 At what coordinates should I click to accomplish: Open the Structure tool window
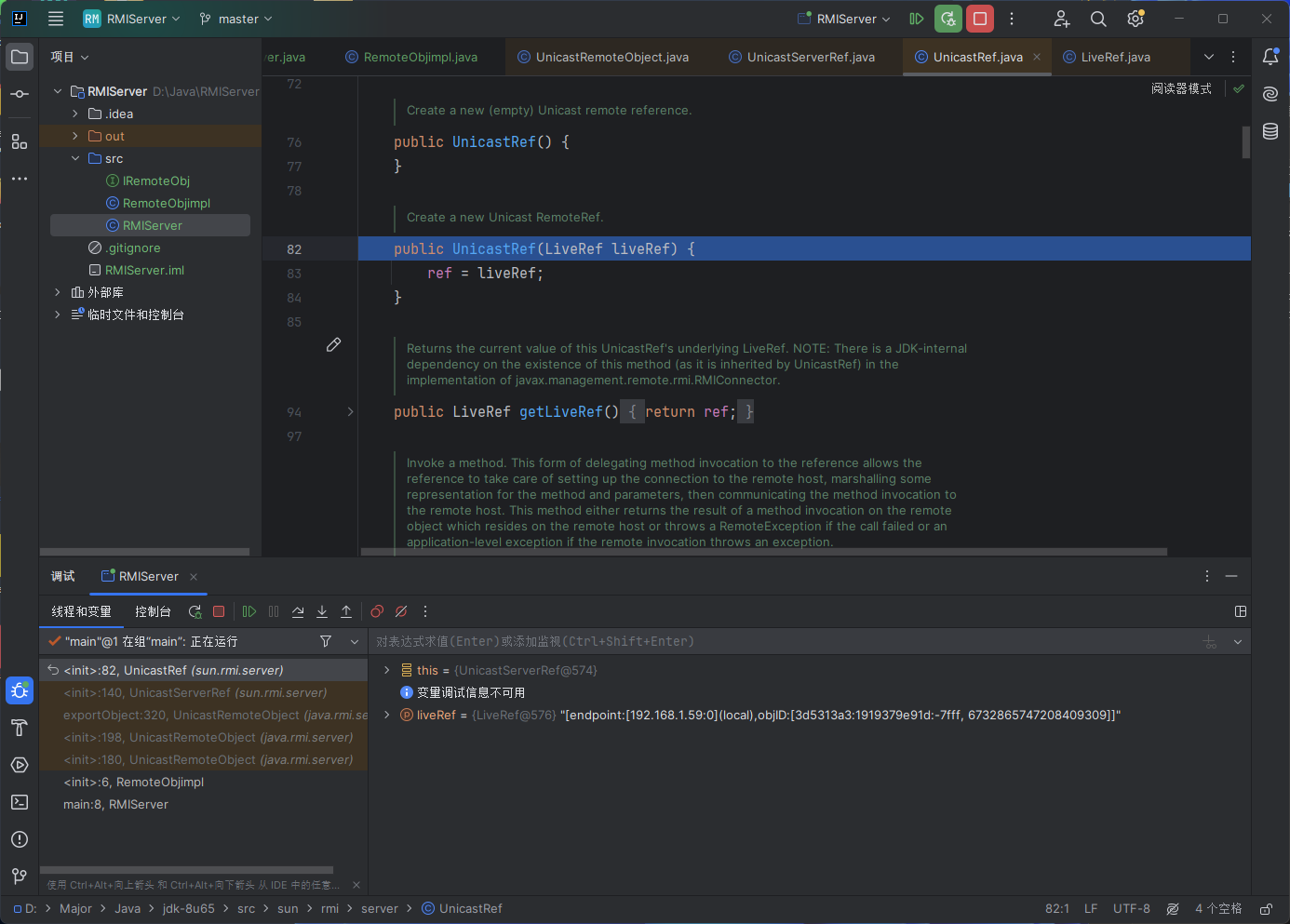[x=20, y=141]
